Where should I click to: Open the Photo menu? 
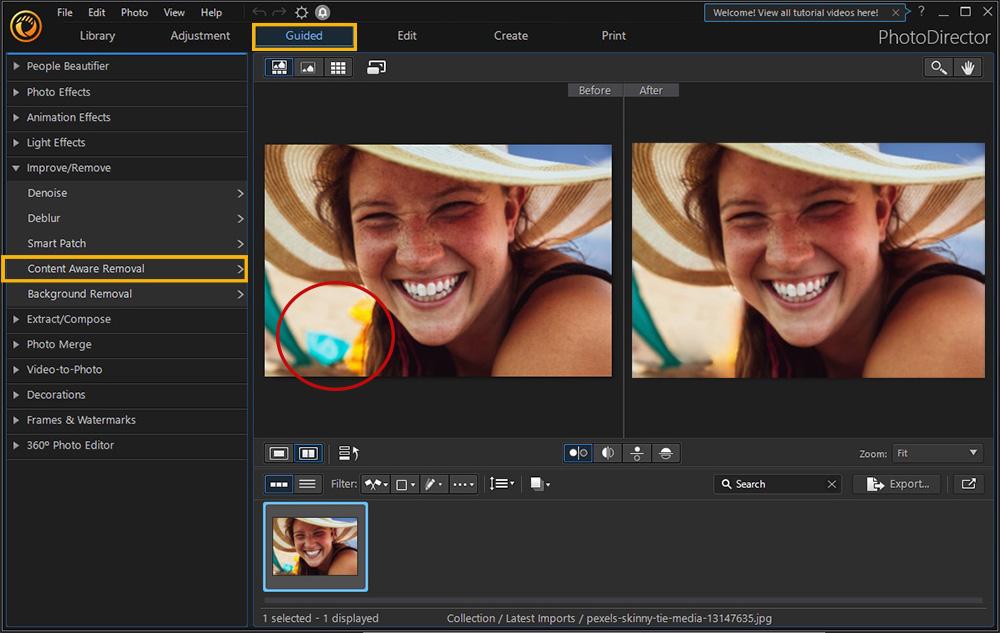133,12
